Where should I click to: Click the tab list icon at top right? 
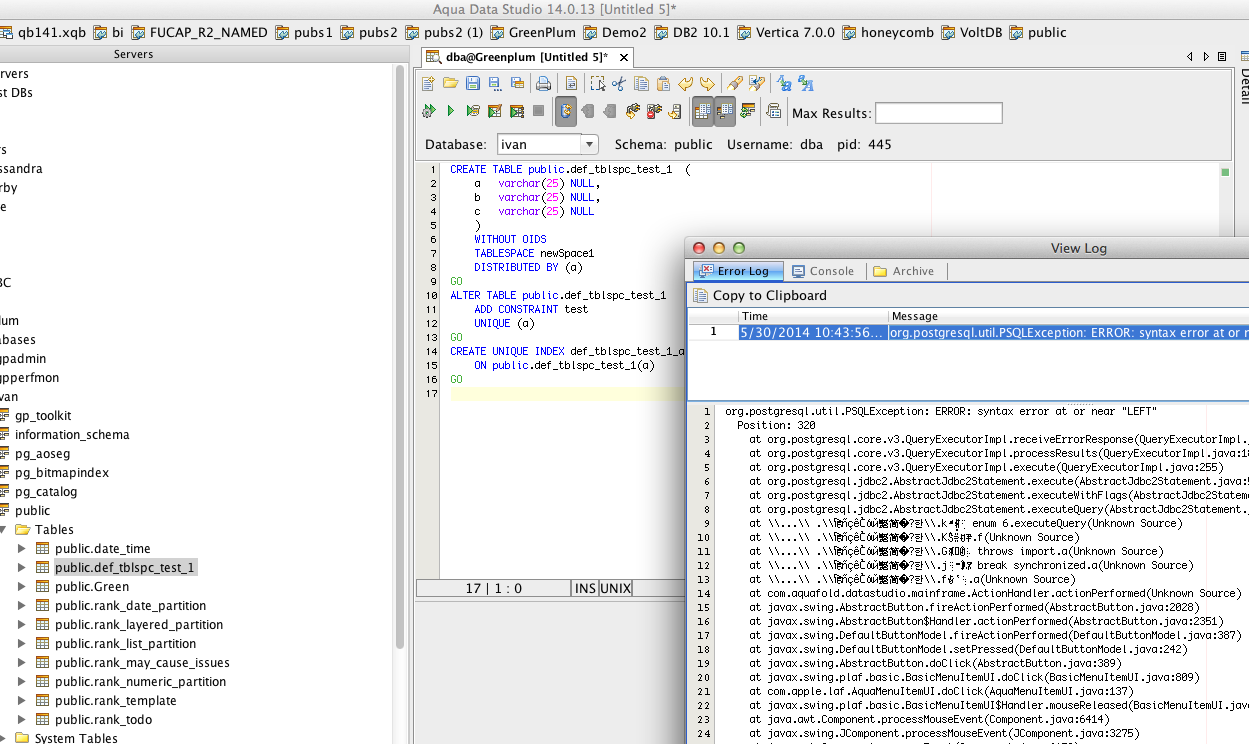coord(1224,57)
